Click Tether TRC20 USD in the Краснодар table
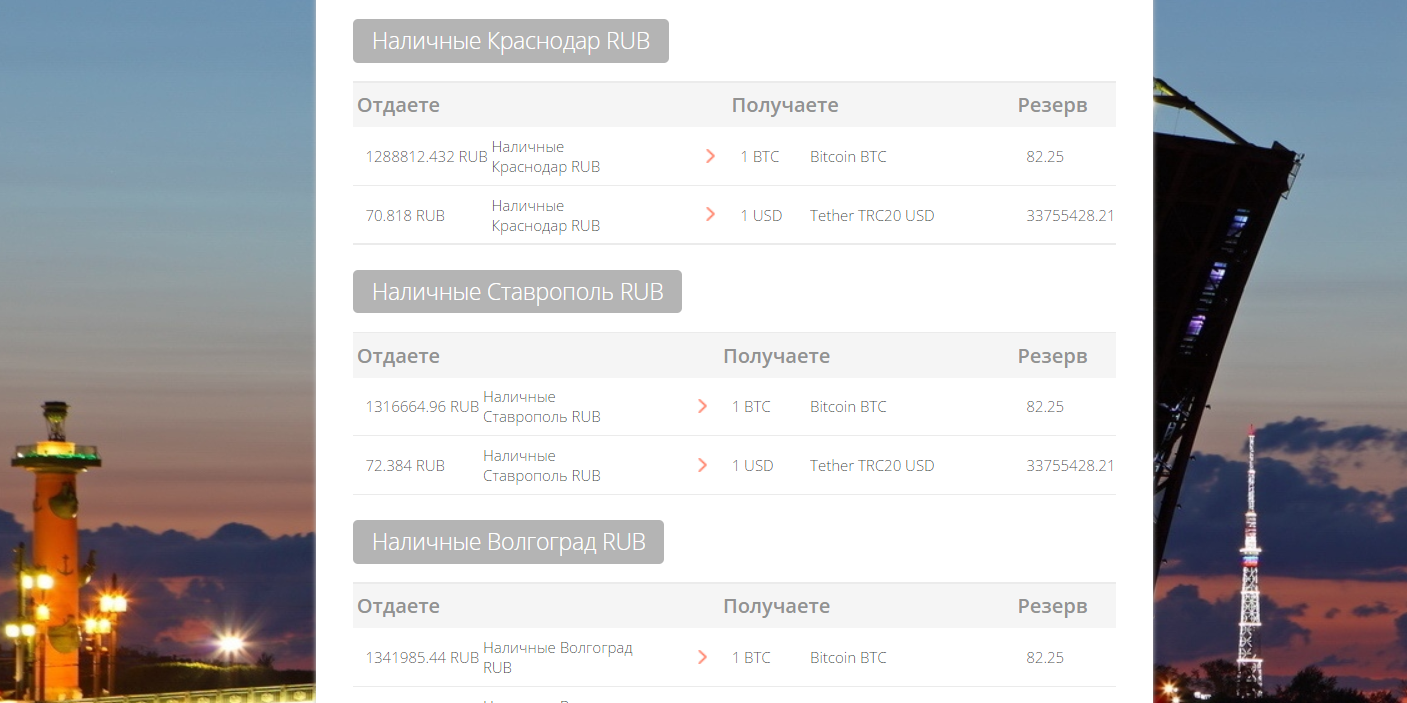The width and height of the screenshot is (1407, 703). coord(872,216)
